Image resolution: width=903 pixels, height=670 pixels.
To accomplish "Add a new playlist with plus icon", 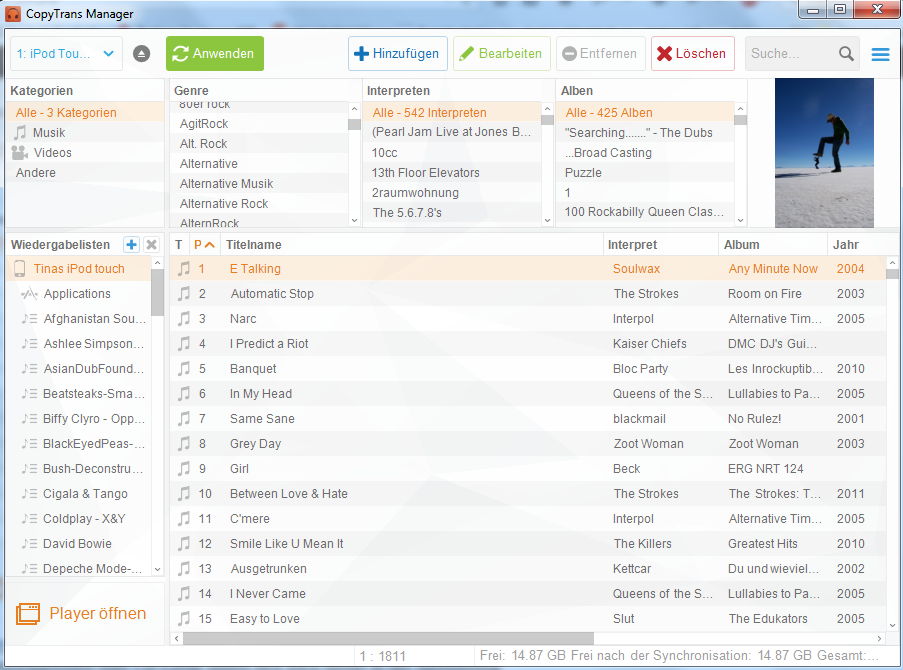I will pos(131,244).
